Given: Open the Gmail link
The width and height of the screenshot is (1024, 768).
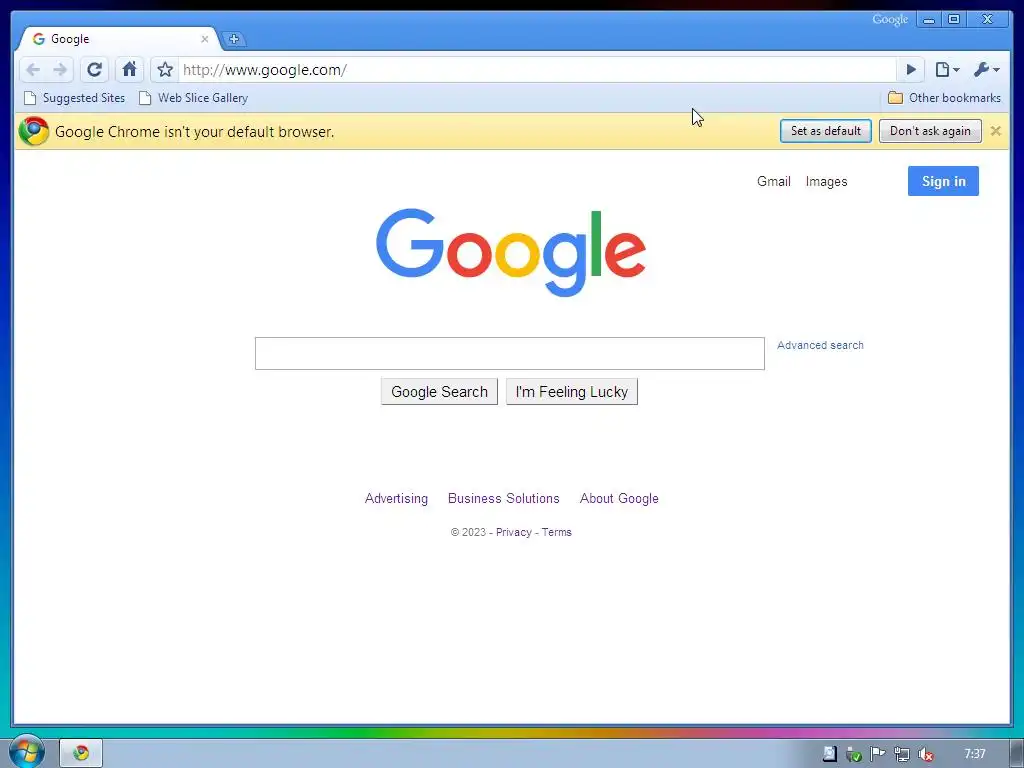Looking at the screenshot, I should point(774,182).
